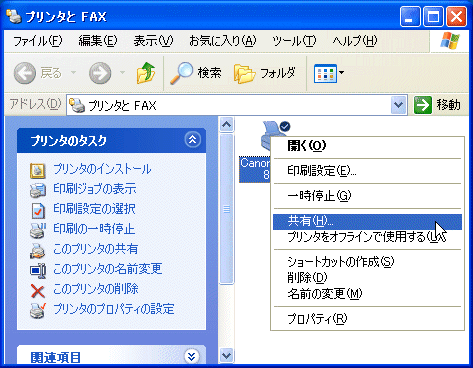Go up one folder level icon

146,73
